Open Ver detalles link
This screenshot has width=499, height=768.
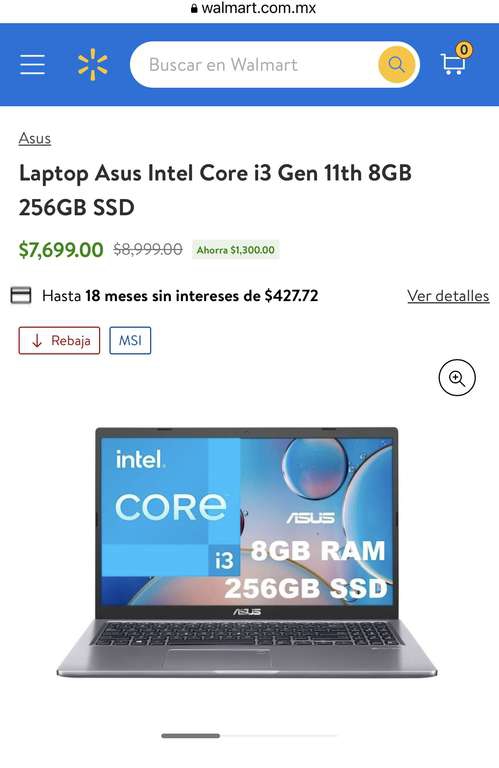click(x=448, y=296)
